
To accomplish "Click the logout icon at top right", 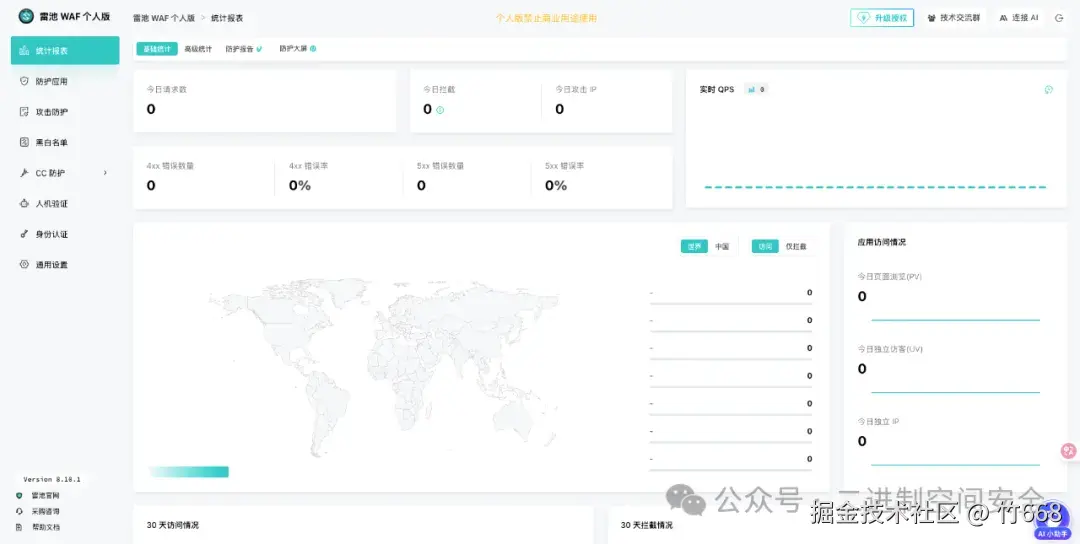I will point(1059,18).
